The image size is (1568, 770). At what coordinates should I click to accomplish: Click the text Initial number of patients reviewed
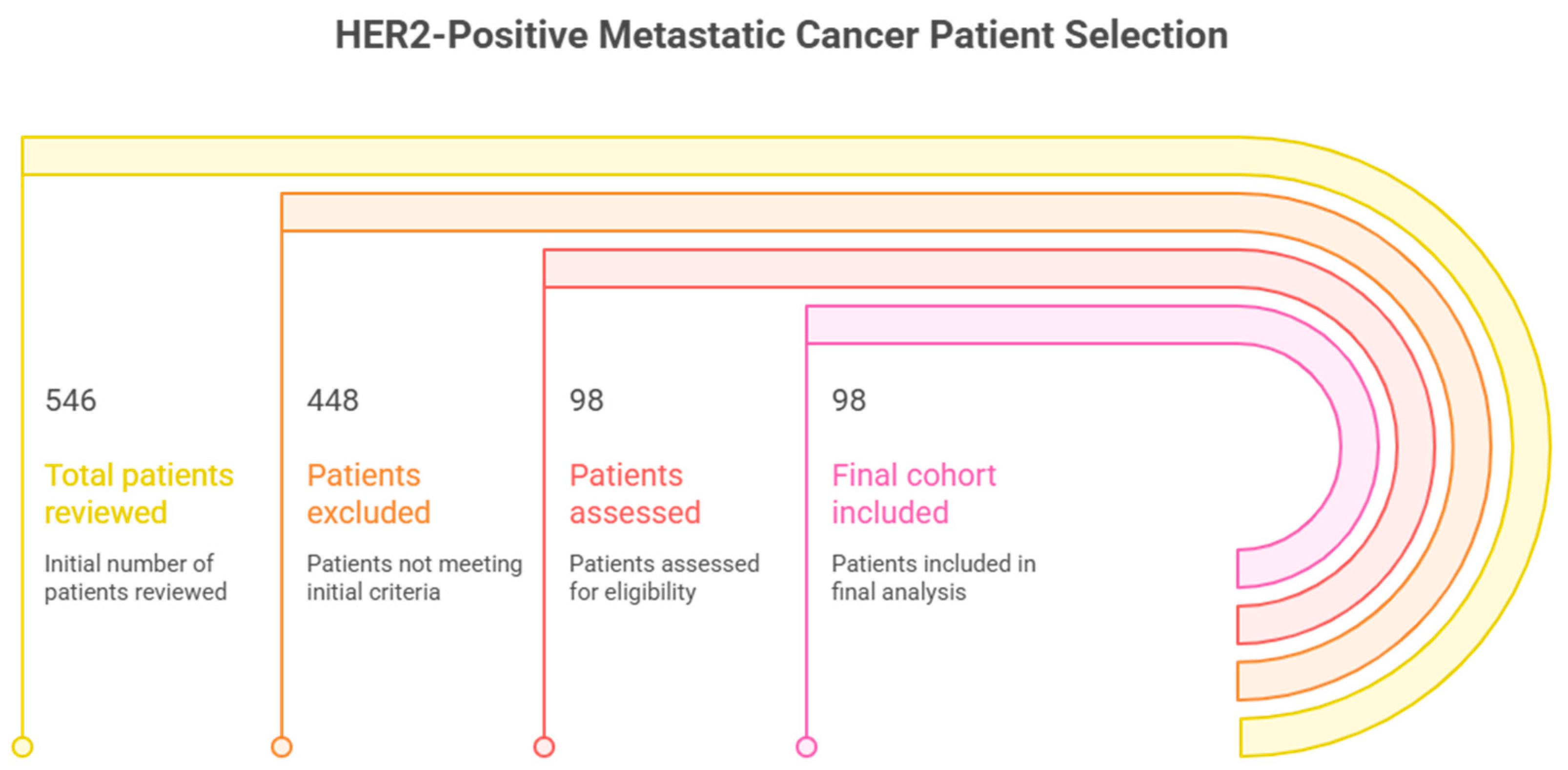(x=135, y=578)
